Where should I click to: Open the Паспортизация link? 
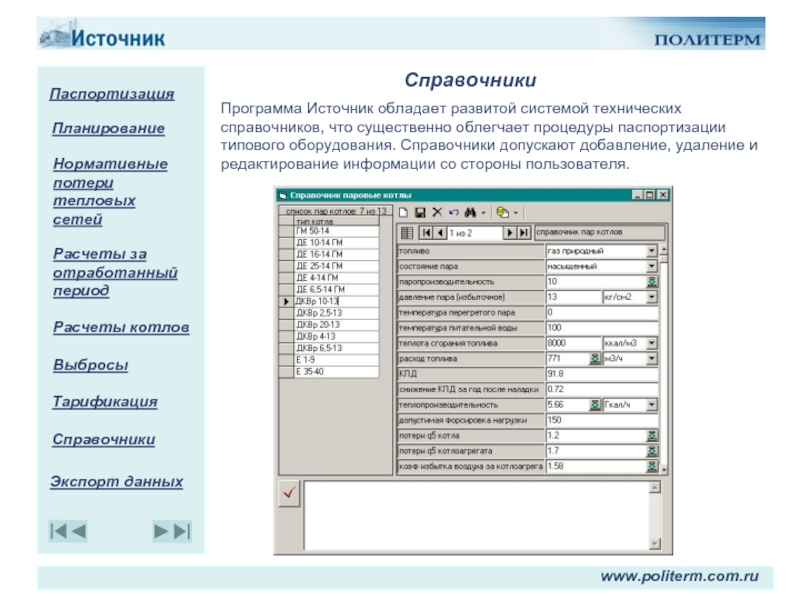112,94
